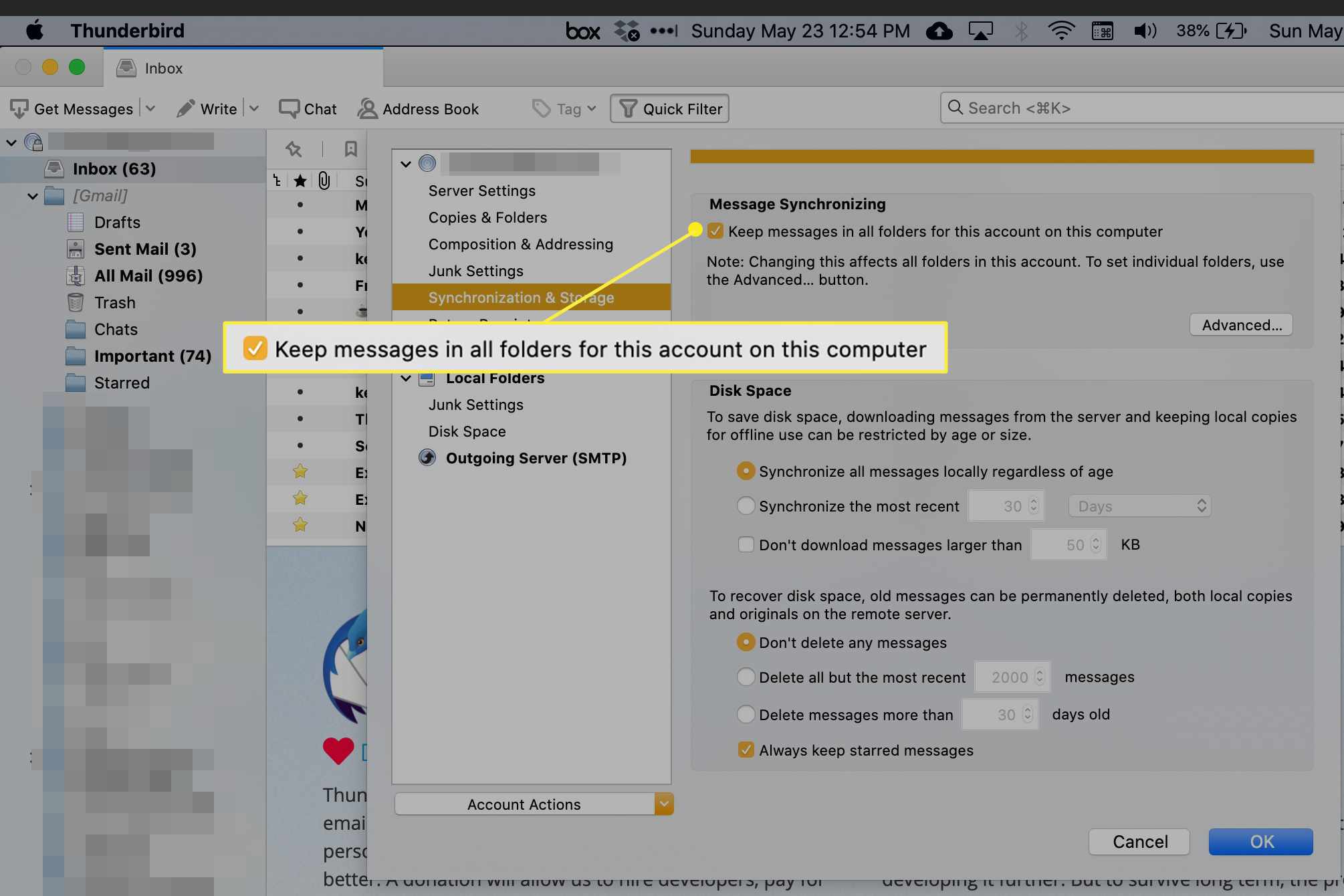The image size is (1344, 896).
Task: Toggle Keep messages in all folders checkbox
Action: 715,231
